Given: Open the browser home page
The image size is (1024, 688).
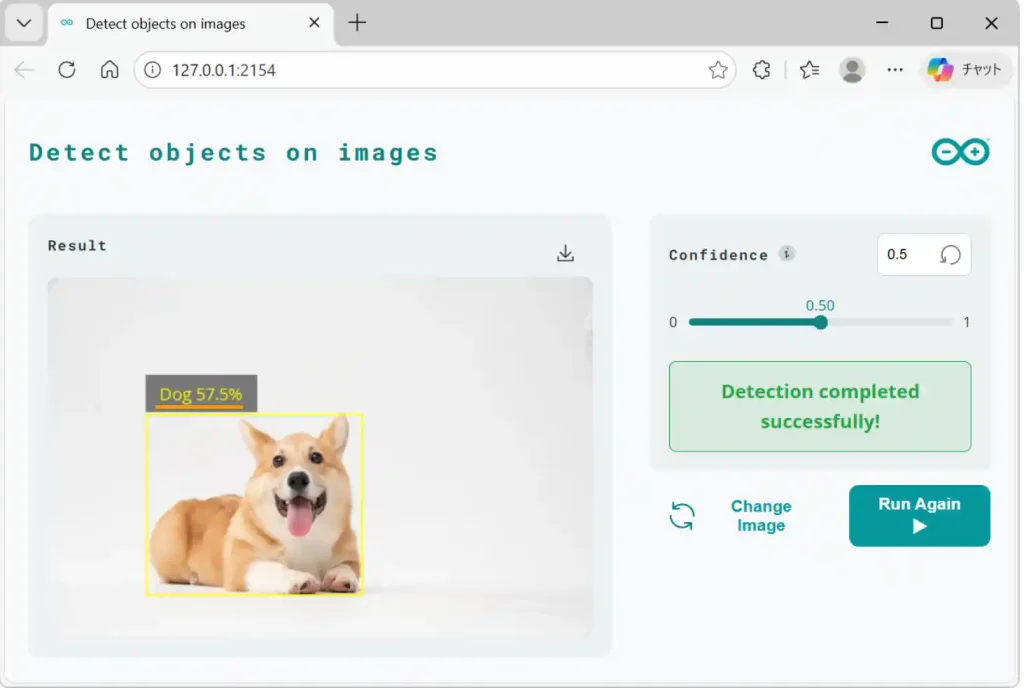Looking at the screenshot, I should click(x=107, y=69).
